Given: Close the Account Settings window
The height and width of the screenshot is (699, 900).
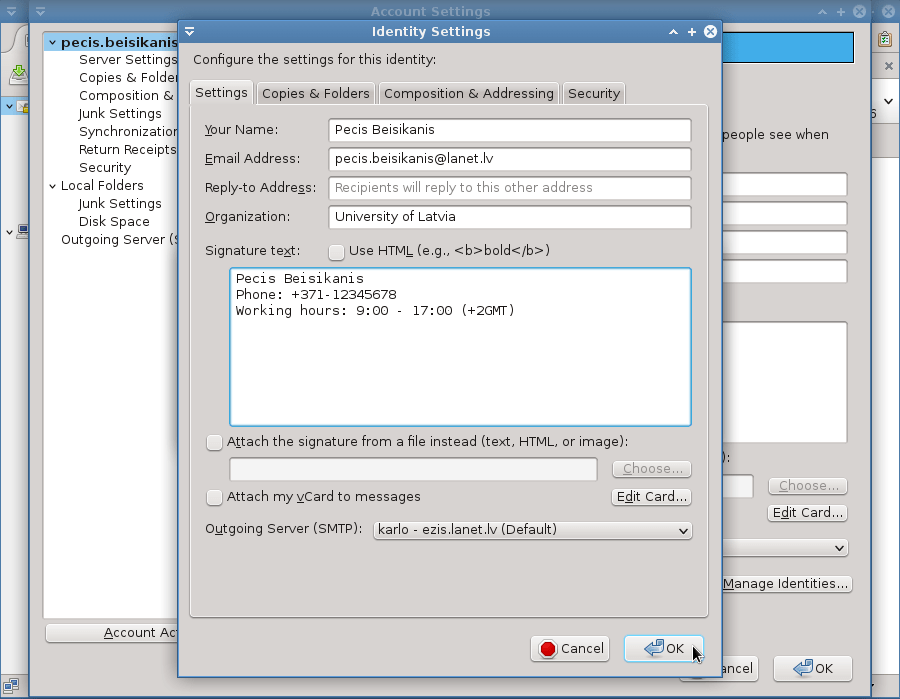Looking at the screenshot, I should [859, 11].
